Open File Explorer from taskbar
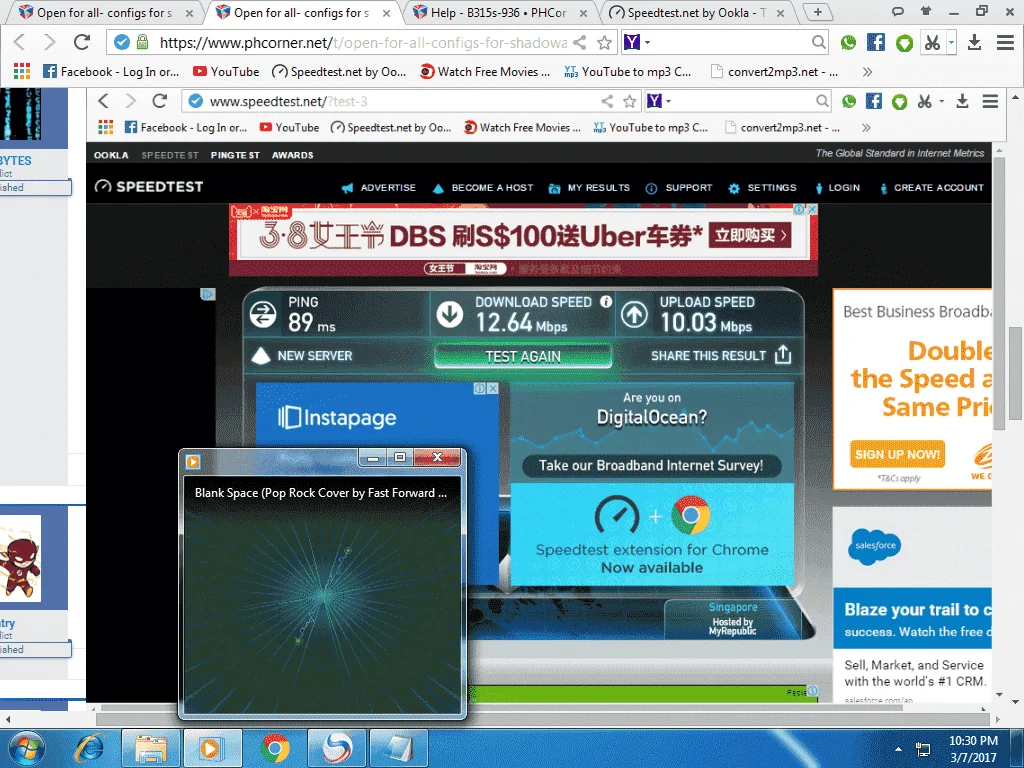Image resolution: width=1024 pixels, height=768 pixels. [151, 748]
